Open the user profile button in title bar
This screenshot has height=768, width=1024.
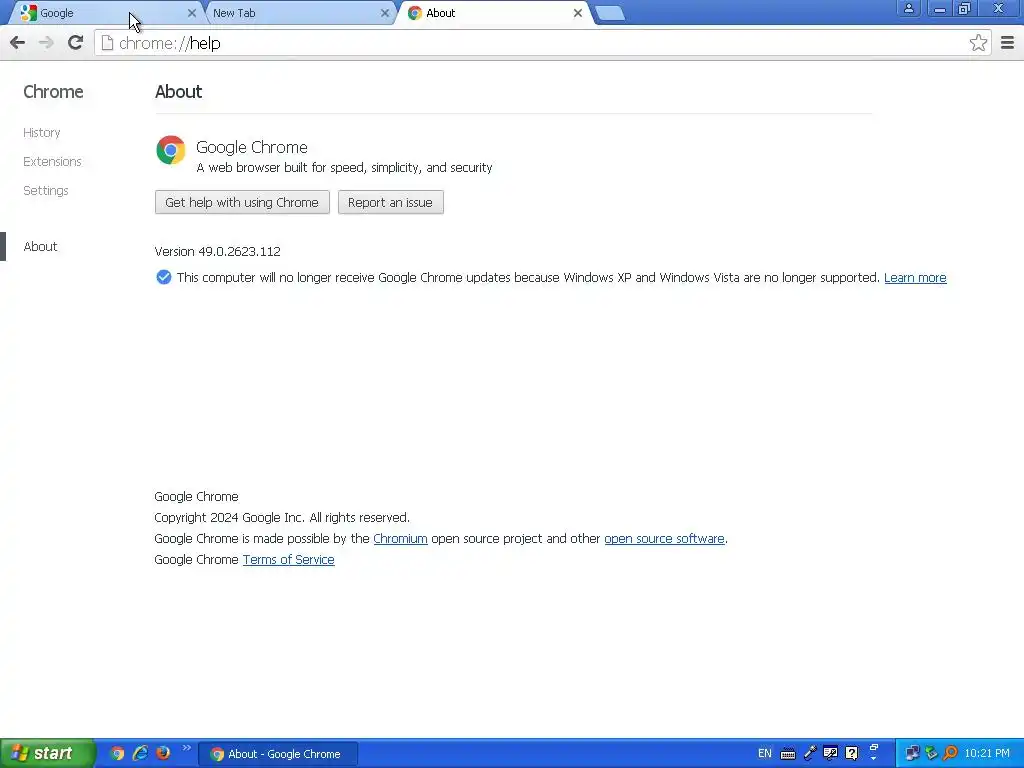click(x=908, y=8)
